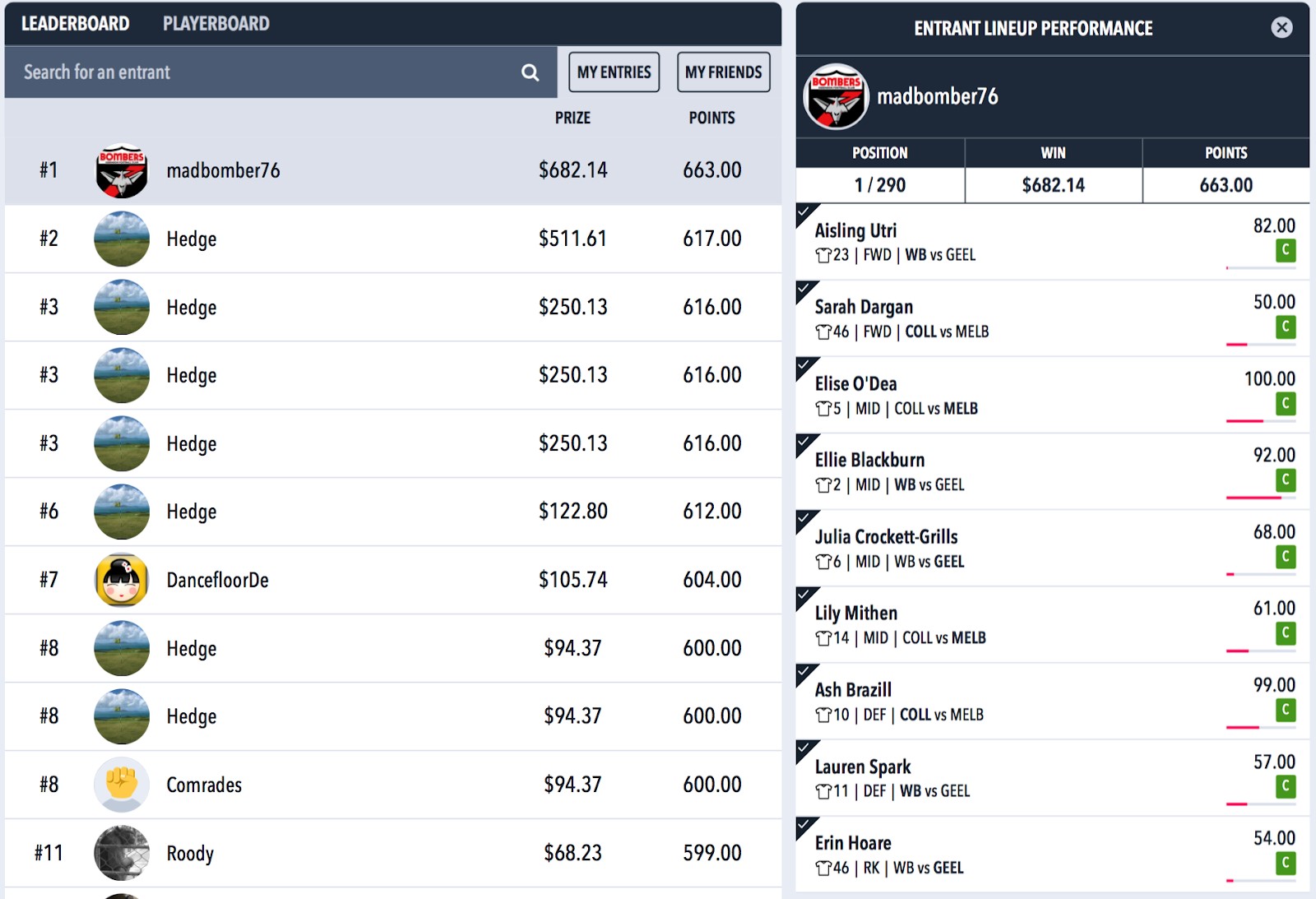Screen dimensions: 1316x899
Task: Click checkmark corner on Aisling Utri card
Action: [x=805, y=213]
